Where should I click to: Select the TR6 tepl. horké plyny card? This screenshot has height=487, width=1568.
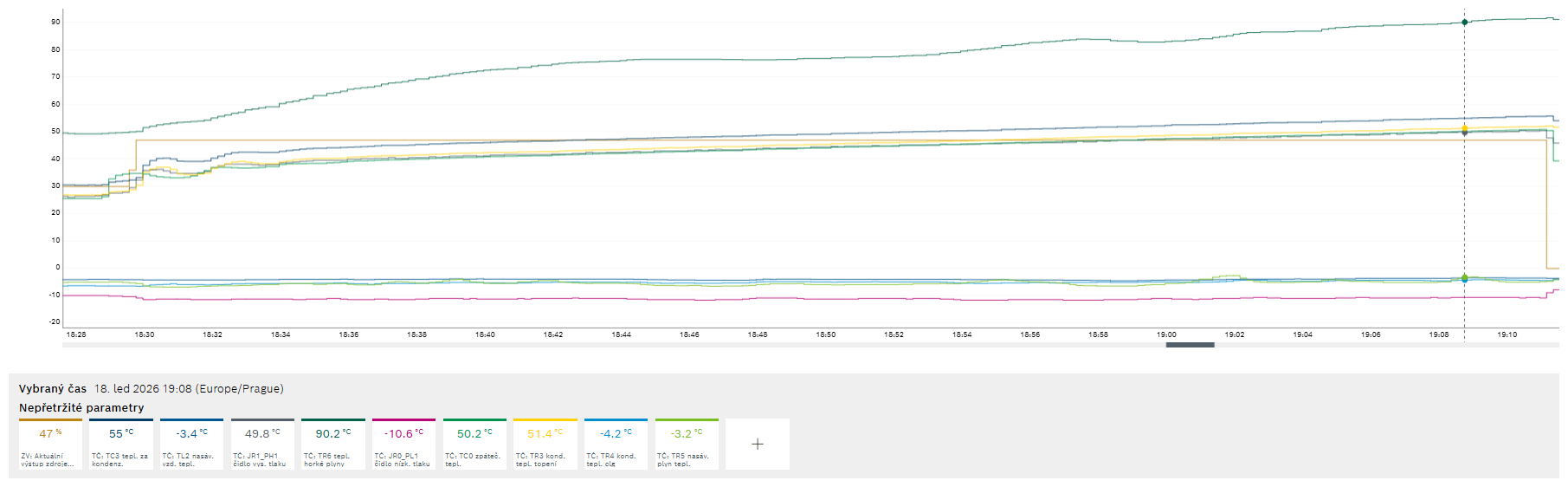tap(333, 445)
